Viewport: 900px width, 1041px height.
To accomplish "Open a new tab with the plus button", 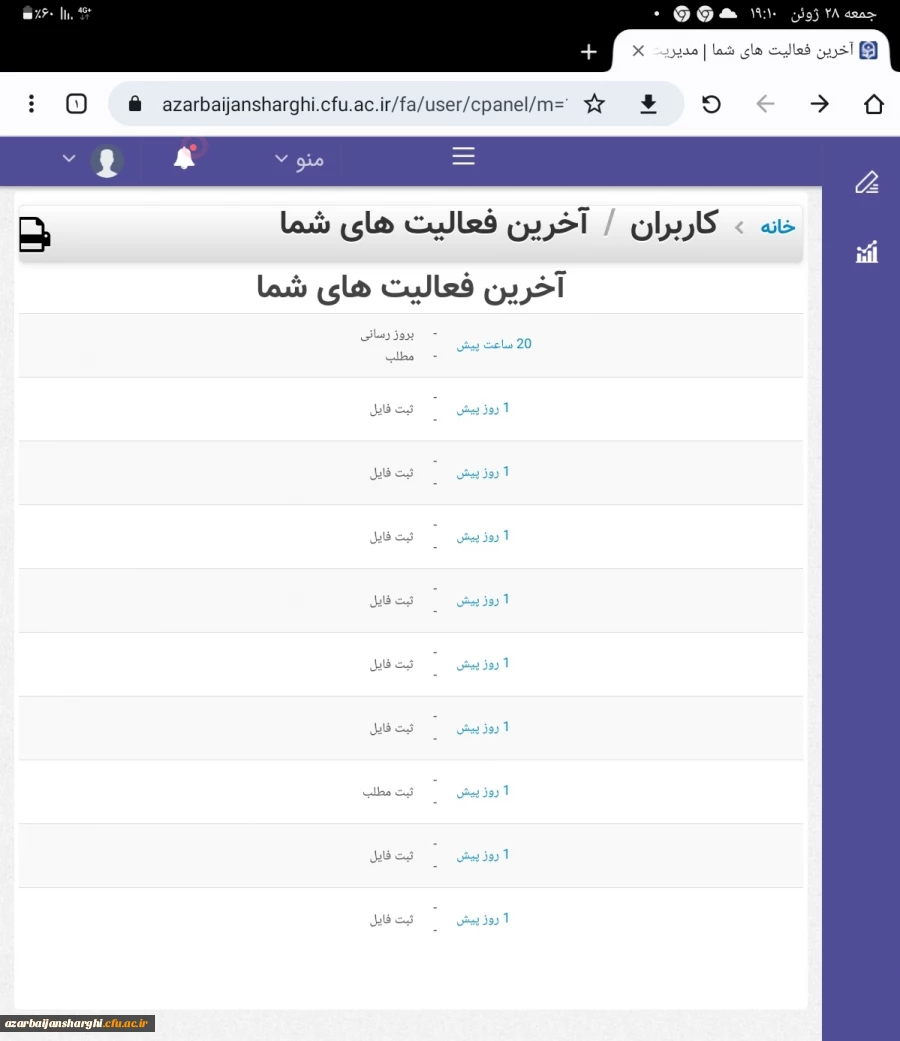I will tap(588, 52).
